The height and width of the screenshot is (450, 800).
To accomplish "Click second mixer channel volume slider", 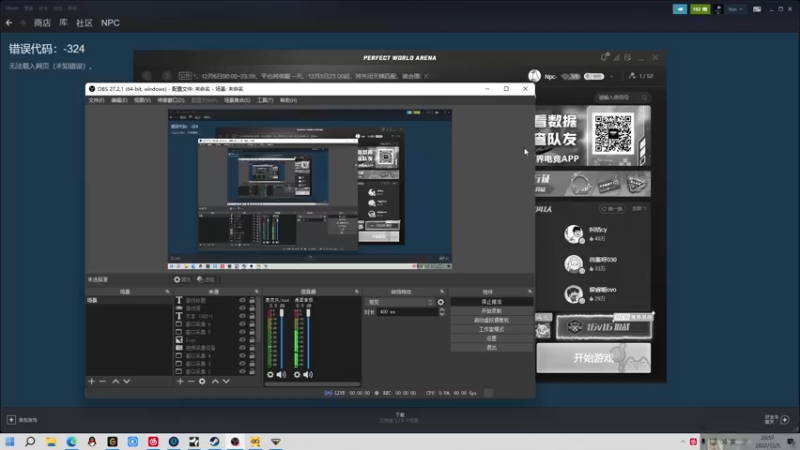I will [308, 337].
